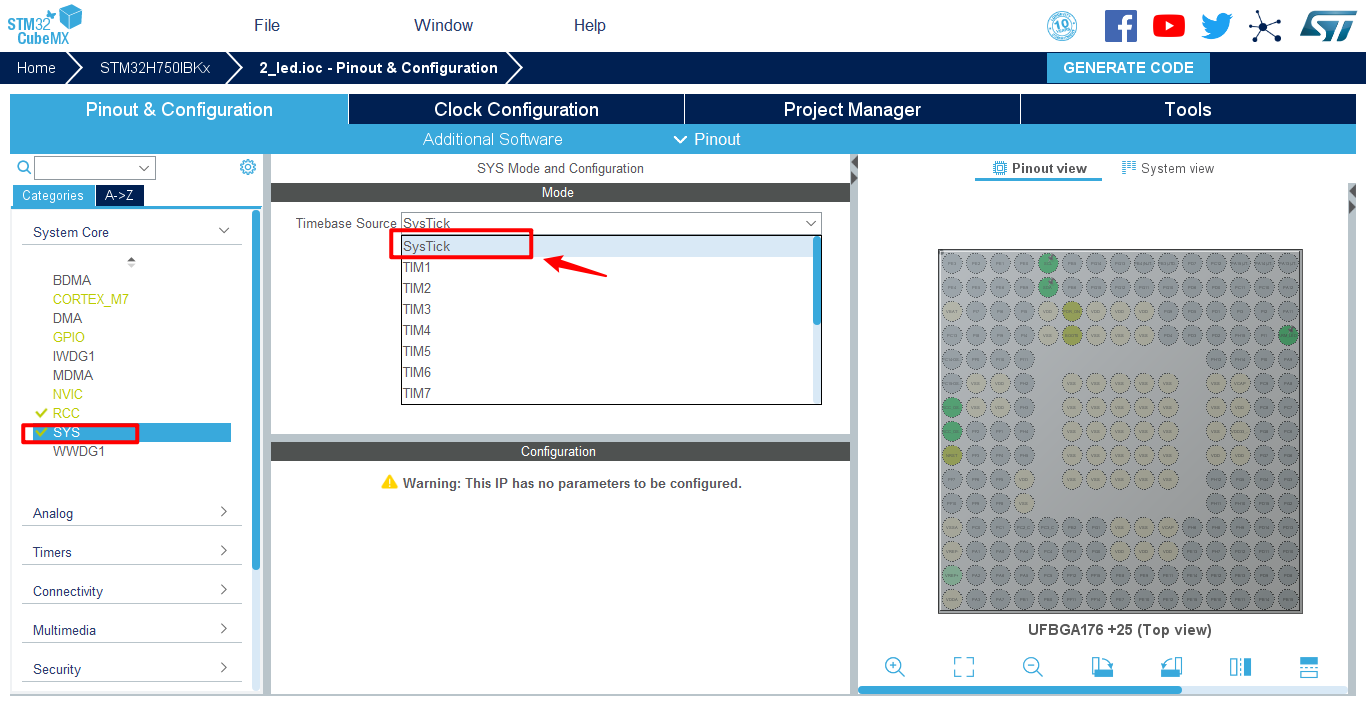Image resolution: width=1366 pixels, height=706 pixels.
Task: Select TIM2 in the Timebase Source list
Action: (x=417, y=288)
